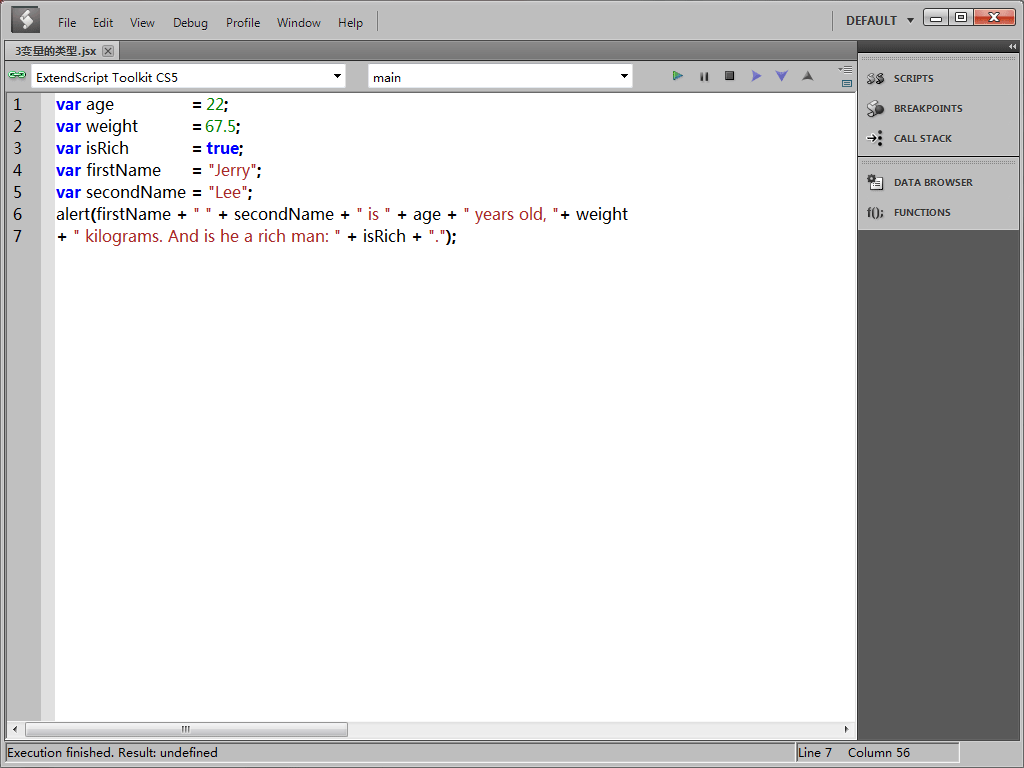The width and height of the screenshot is (1024, 768).
Task: Open the DEFAULT workspace dropdown
Action: (x=879, y=21)
